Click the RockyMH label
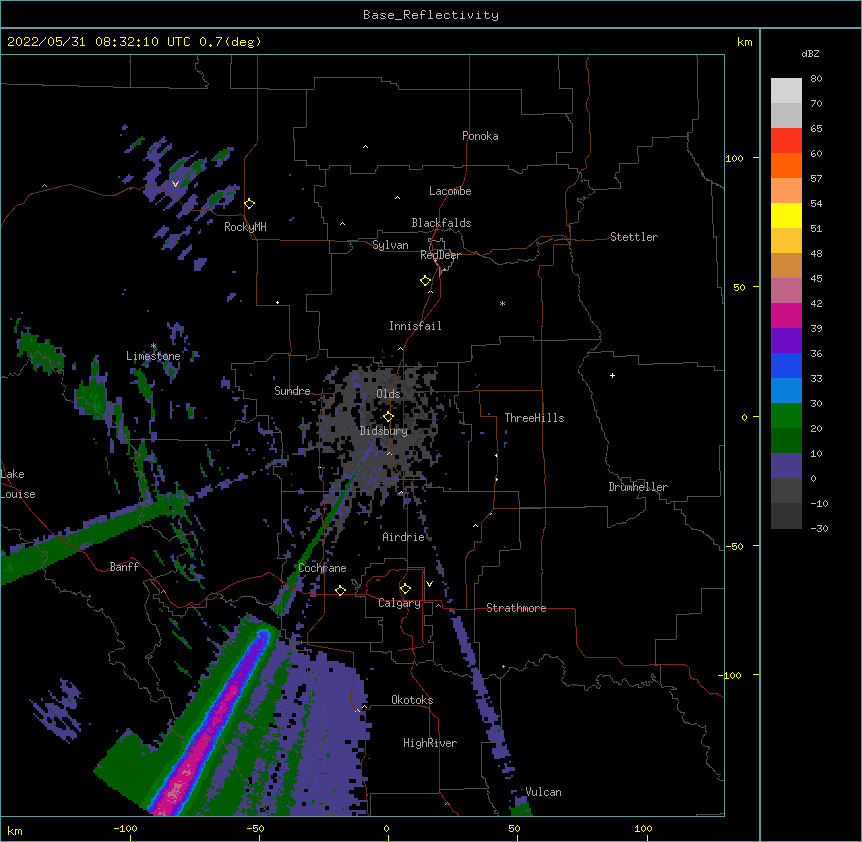Screen dimensions: 862x842 (x=245, y=227)
